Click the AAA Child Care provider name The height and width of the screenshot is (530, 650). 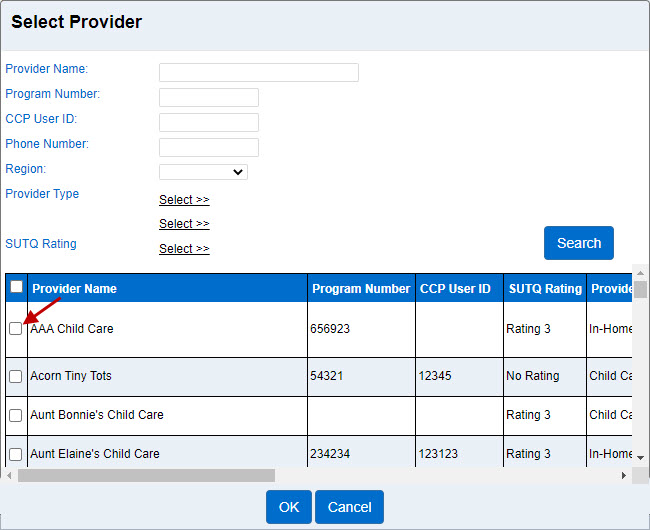coord(72,329)
